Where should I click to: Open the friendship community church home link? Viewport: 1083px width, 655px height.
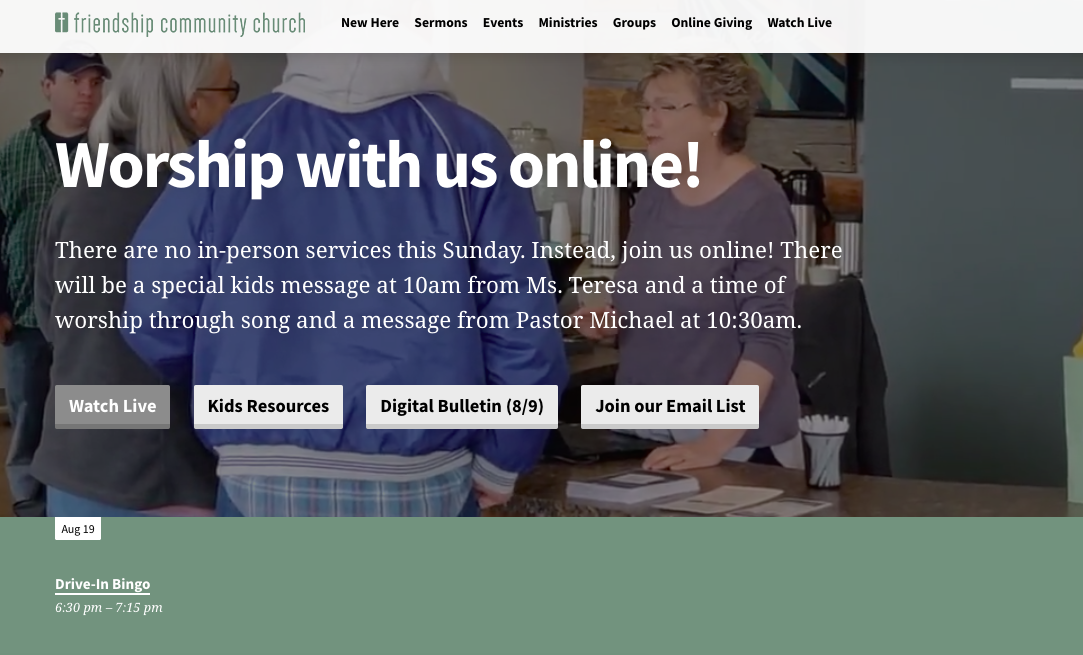(x=180, y=23)
